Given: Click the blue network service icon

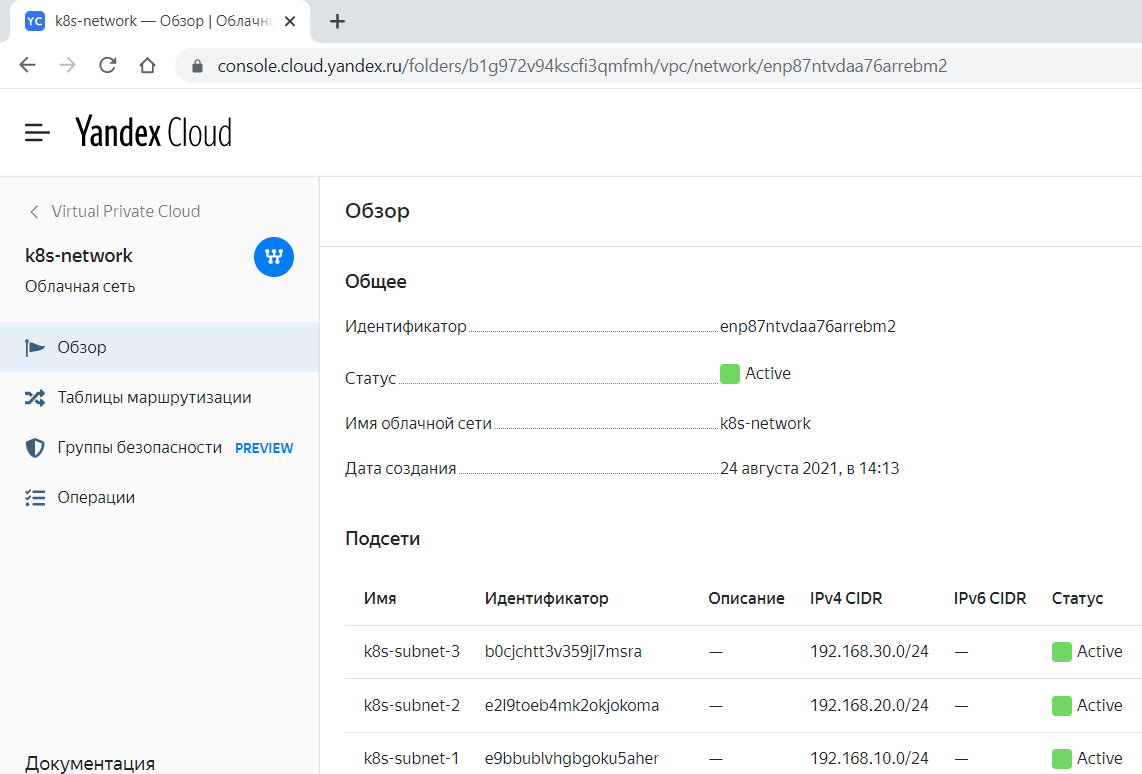Looking at the screenshot, I should pyautogui.click(x=274, y=257).
